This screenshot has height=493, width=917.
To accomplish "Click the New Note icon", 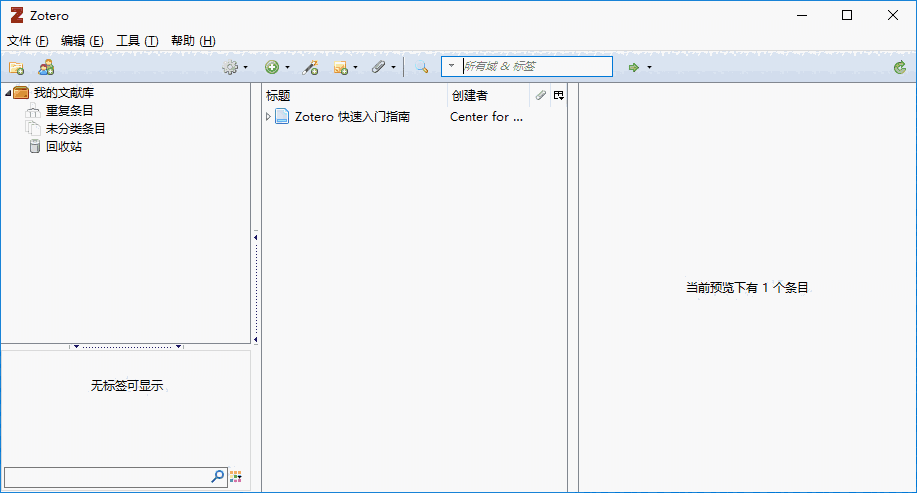I will (342, 68).
